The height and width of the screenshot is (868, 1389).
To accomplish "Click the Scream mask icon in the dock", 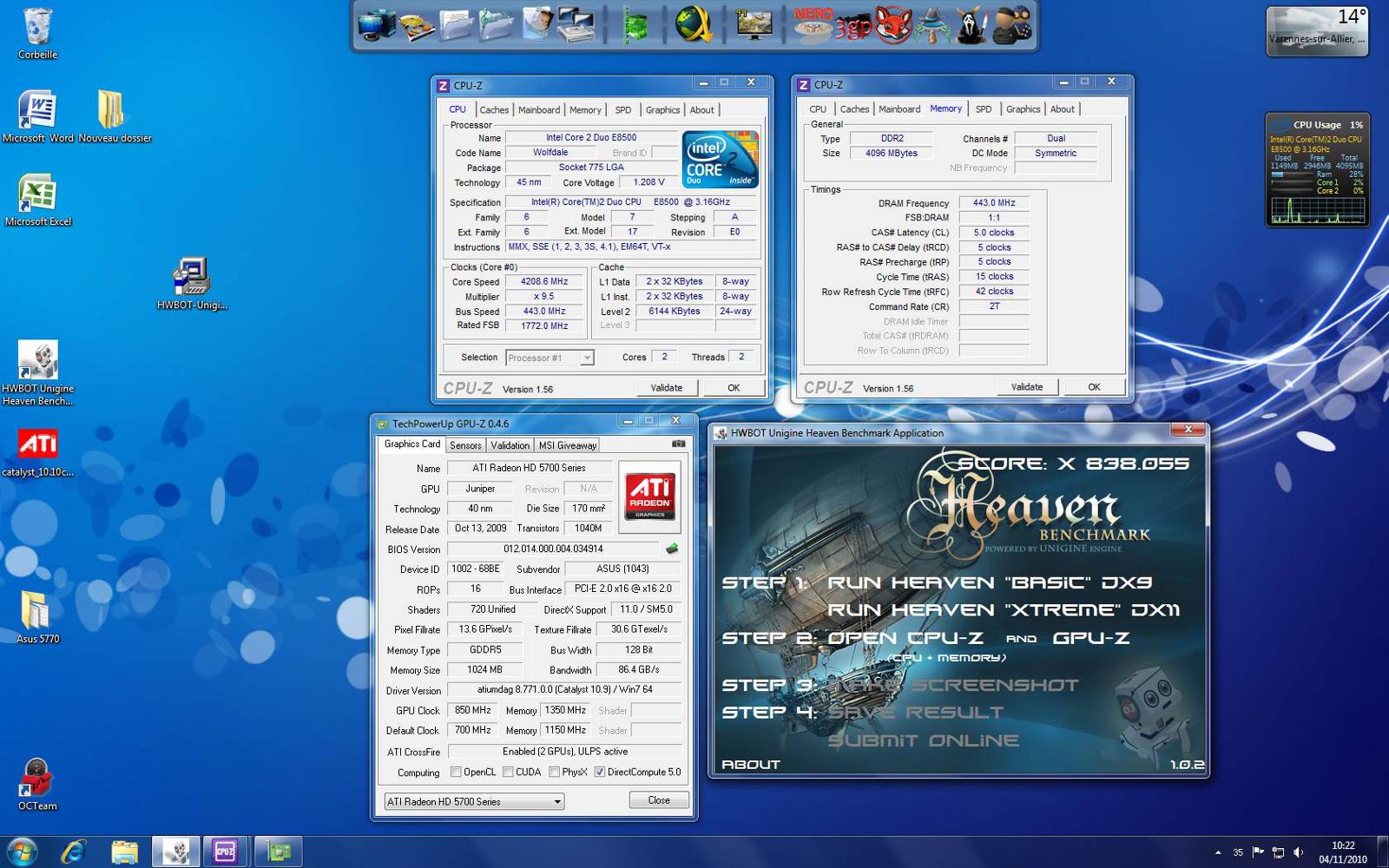I will (971, 24).
